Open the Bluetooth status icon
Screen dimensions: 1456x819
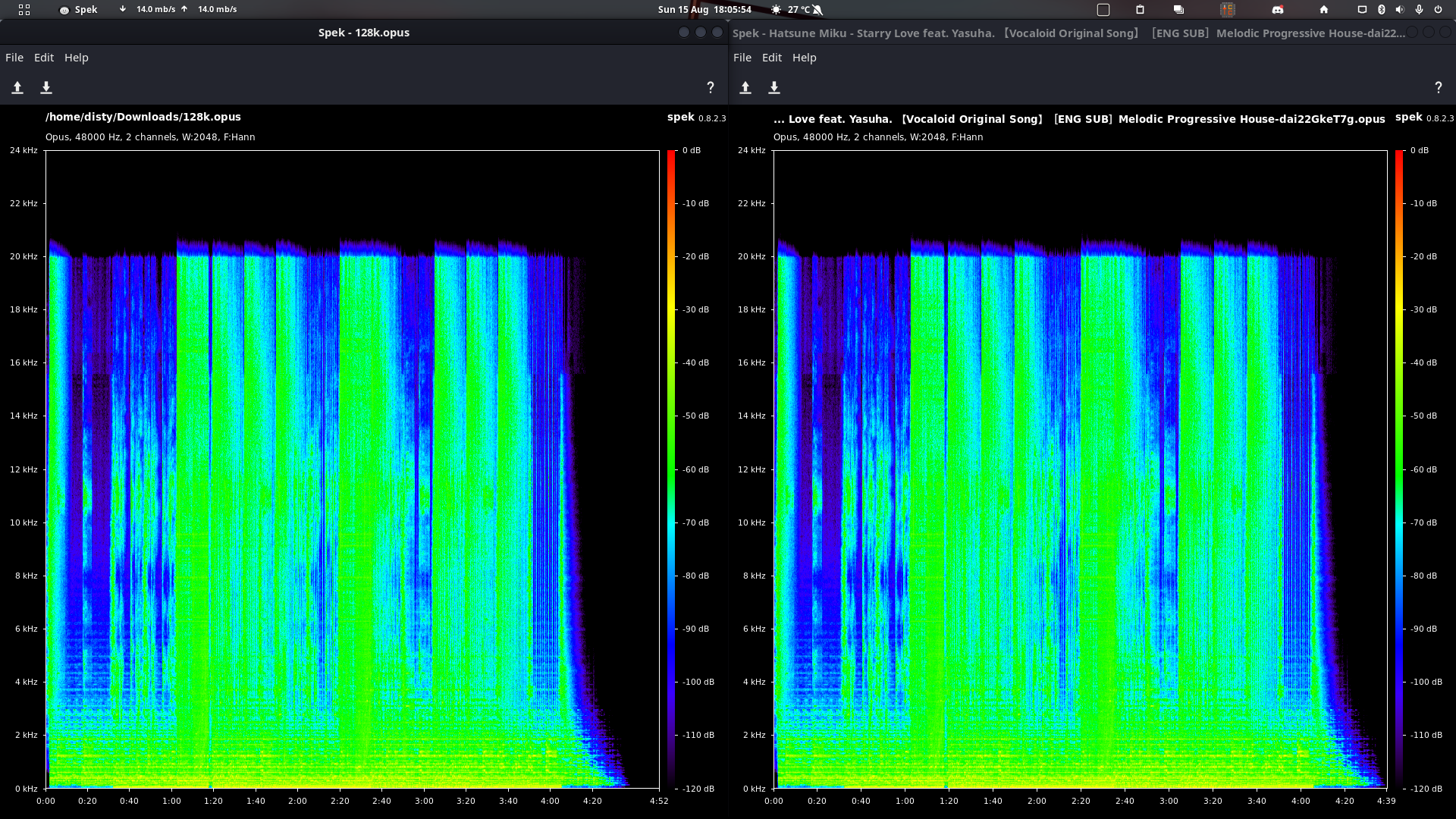click(1381, 10)
